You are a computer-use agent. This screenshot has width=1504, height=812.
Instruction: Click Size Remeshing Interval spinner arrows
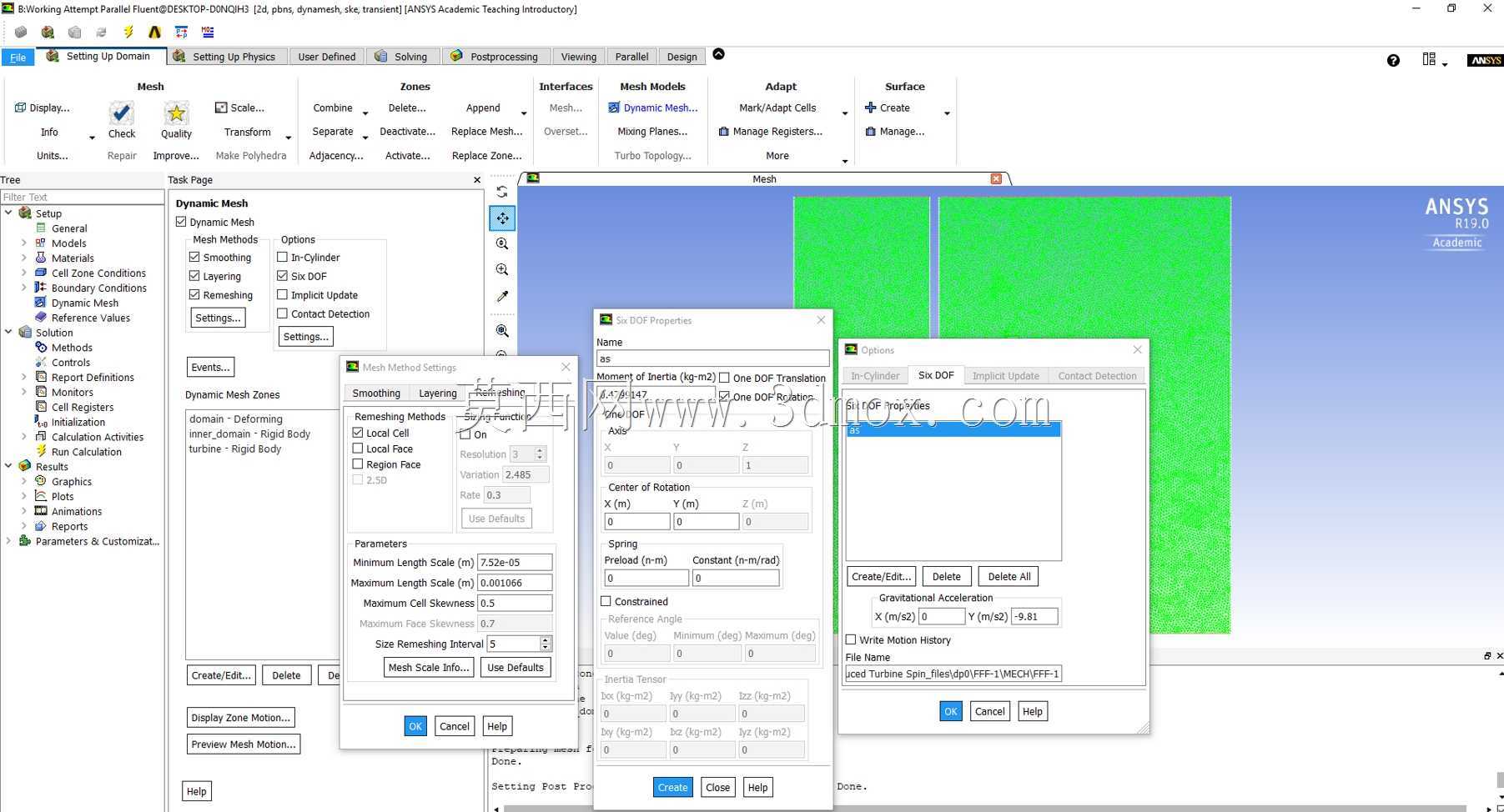click(x=546, y=644)
